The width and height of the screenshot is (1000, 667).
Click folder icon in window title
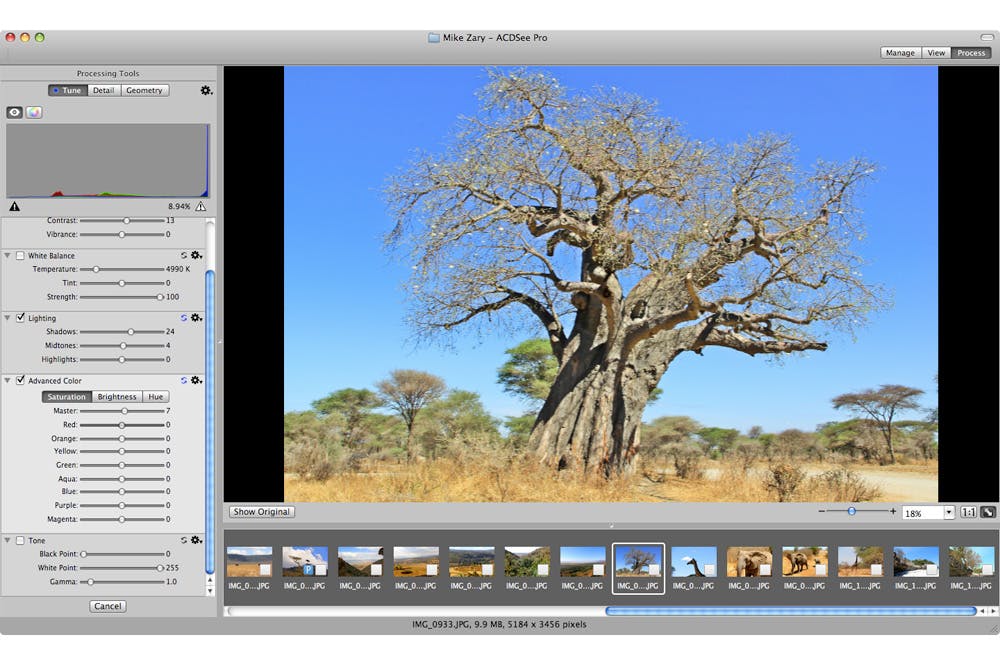click(x=434, y=38)
